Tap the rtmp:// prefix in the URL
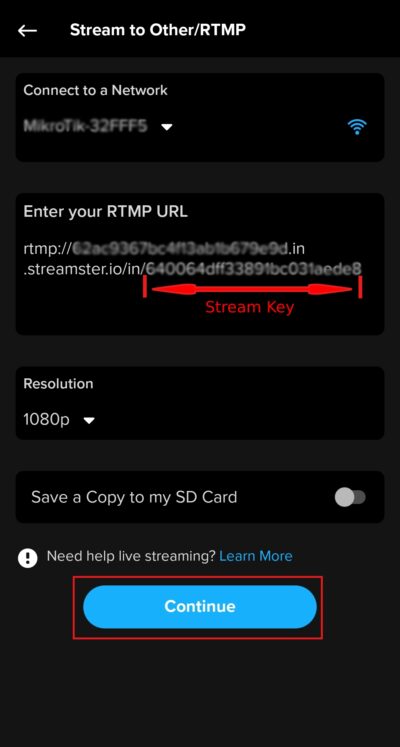The image size is (400, 747). (47, 248)
